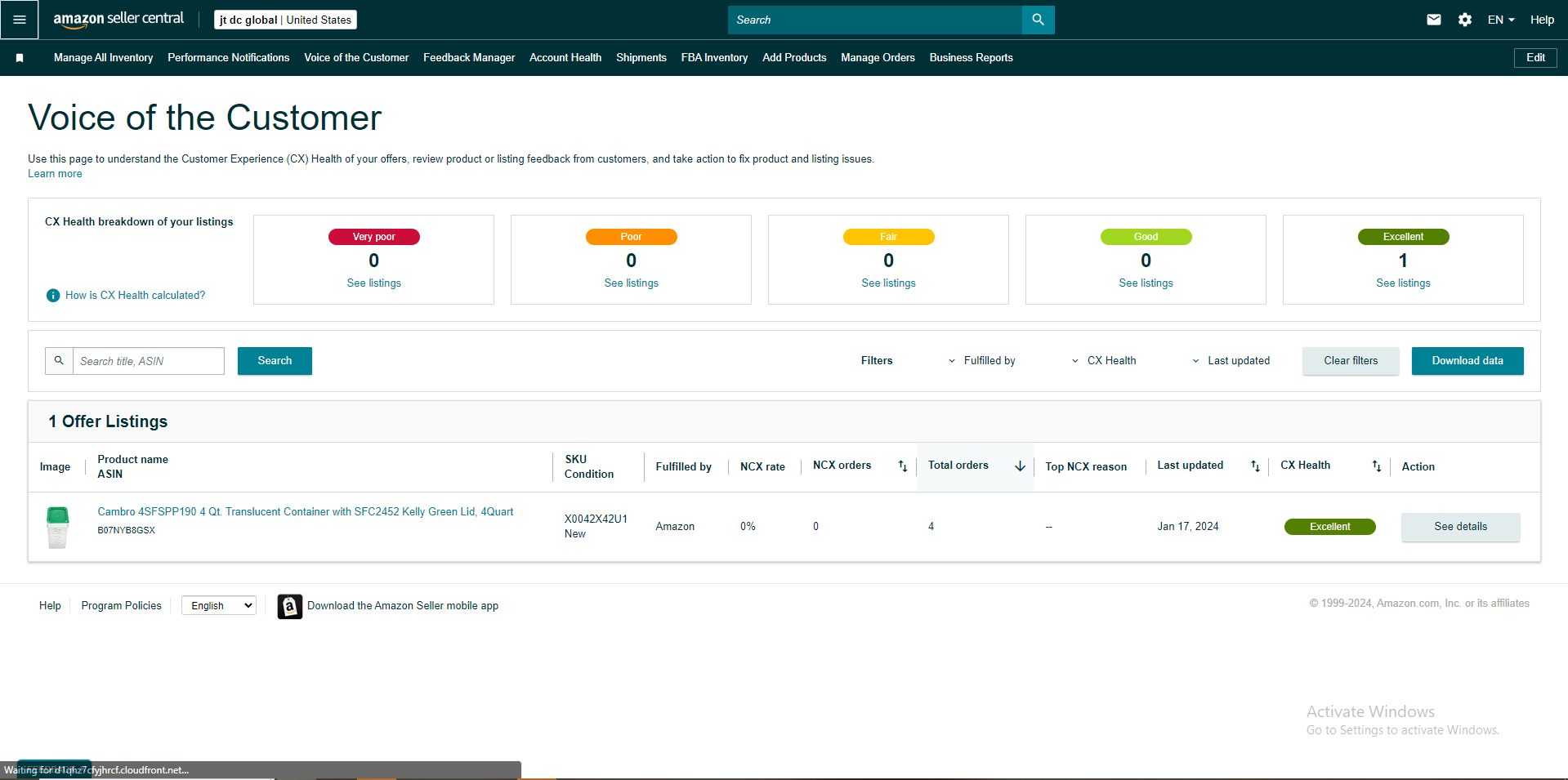See listings under Good
The width and height of the screenshot is (1568, 780).
1146,283
